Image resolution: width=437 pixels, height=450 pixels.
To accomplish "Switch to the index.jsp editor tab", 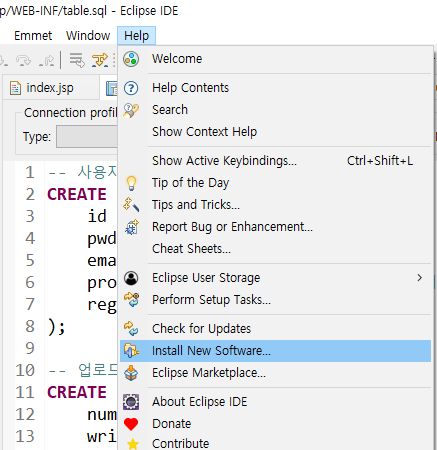I will [50, 88].
